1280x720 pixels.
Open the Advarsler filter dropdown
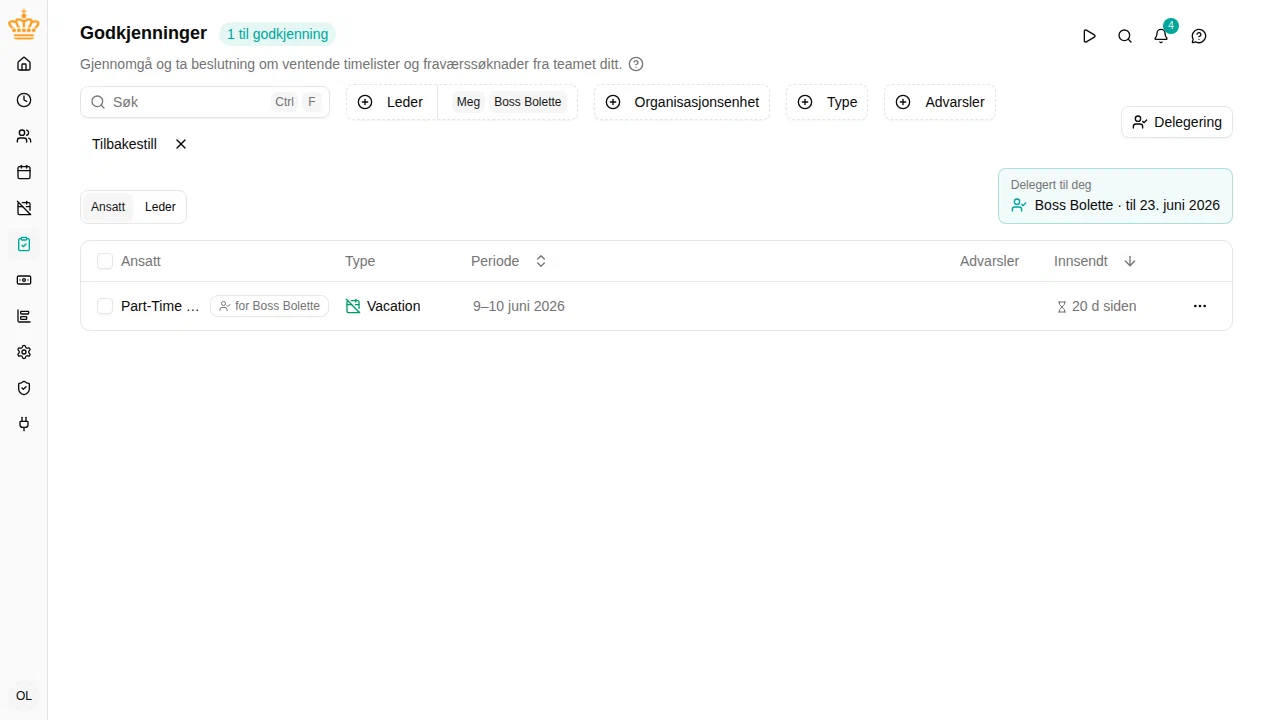coord(940,102)
